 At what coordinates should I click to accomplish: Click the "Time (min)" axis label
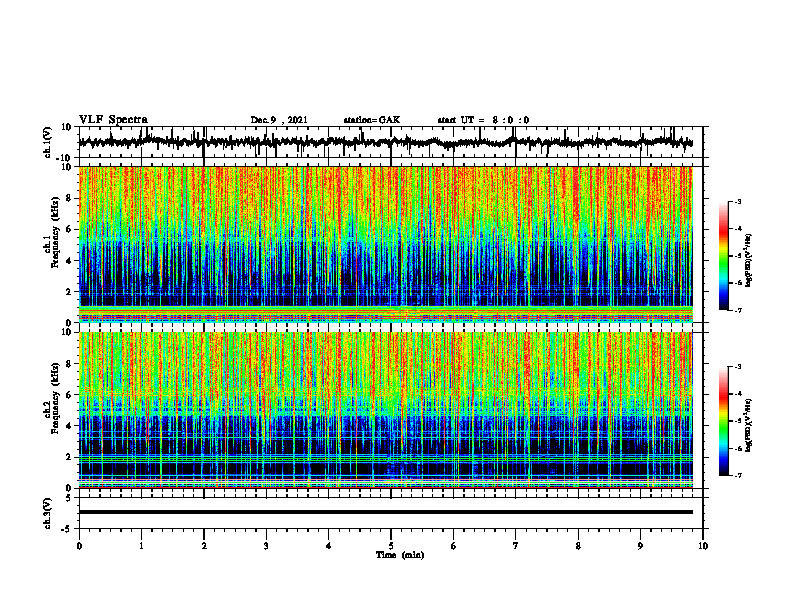coord(400,555)
